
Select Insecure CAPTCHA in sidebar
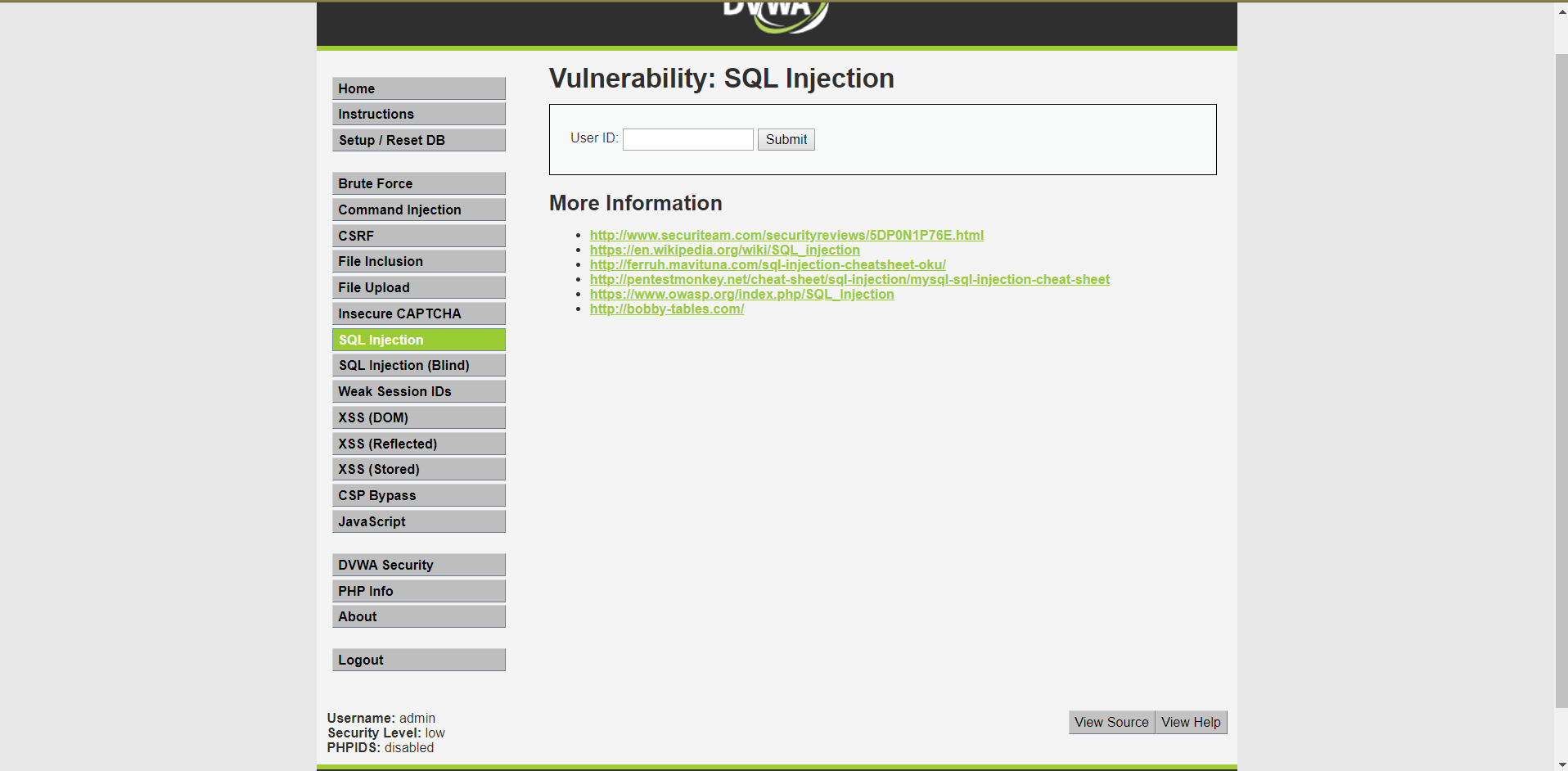click(x=419, y=313)
